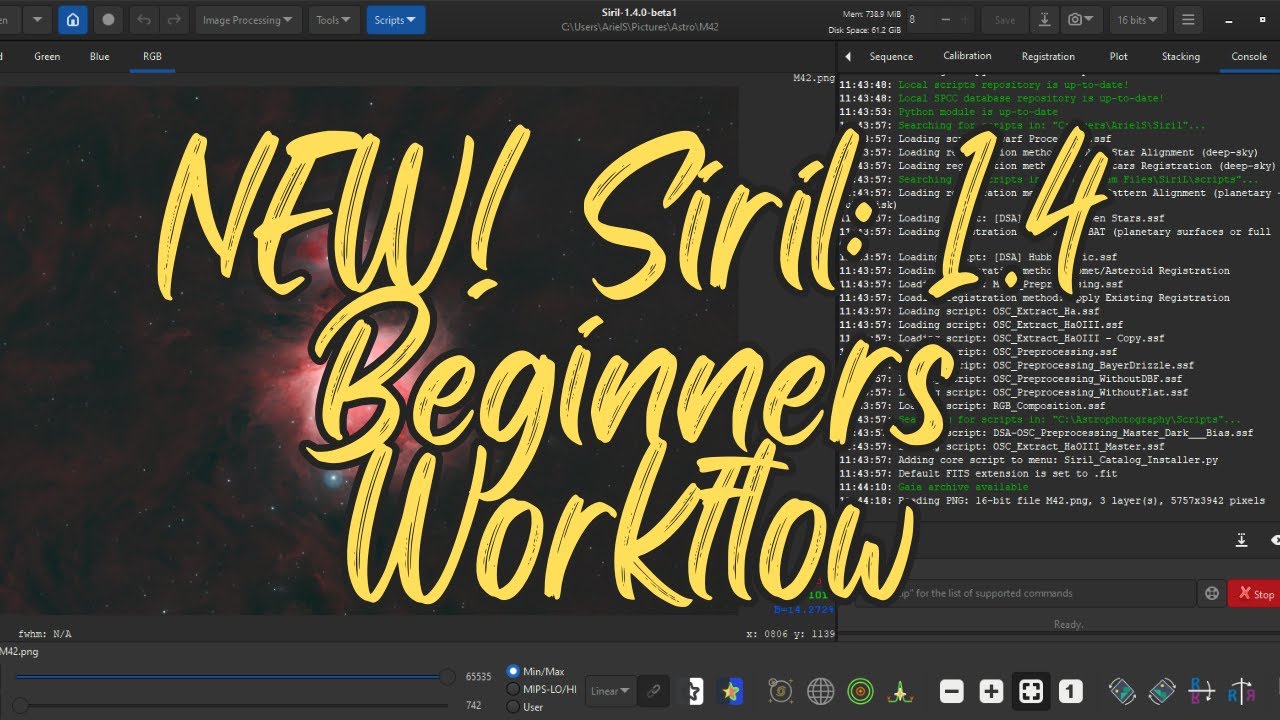Collapse panel with the left arrow

click(x=848, y=57)
